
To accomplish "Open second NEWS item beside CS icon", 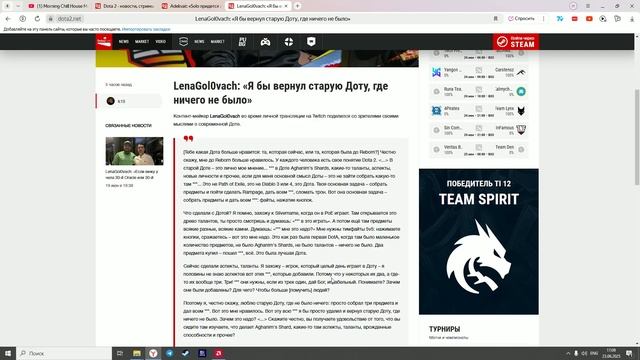I will point(199,42).
